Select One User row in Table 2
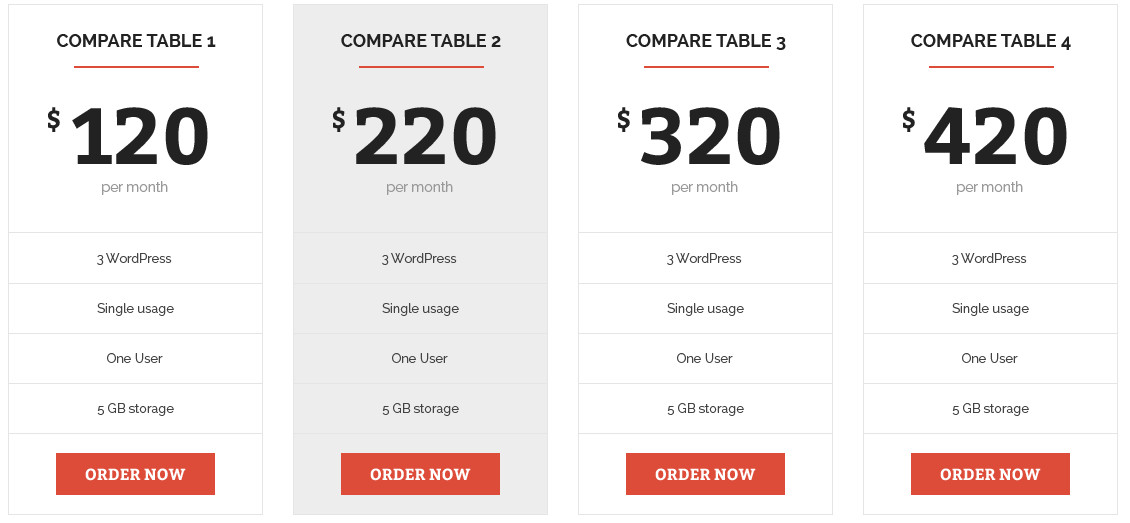1130x523 pixels. [x=420, y=358]
